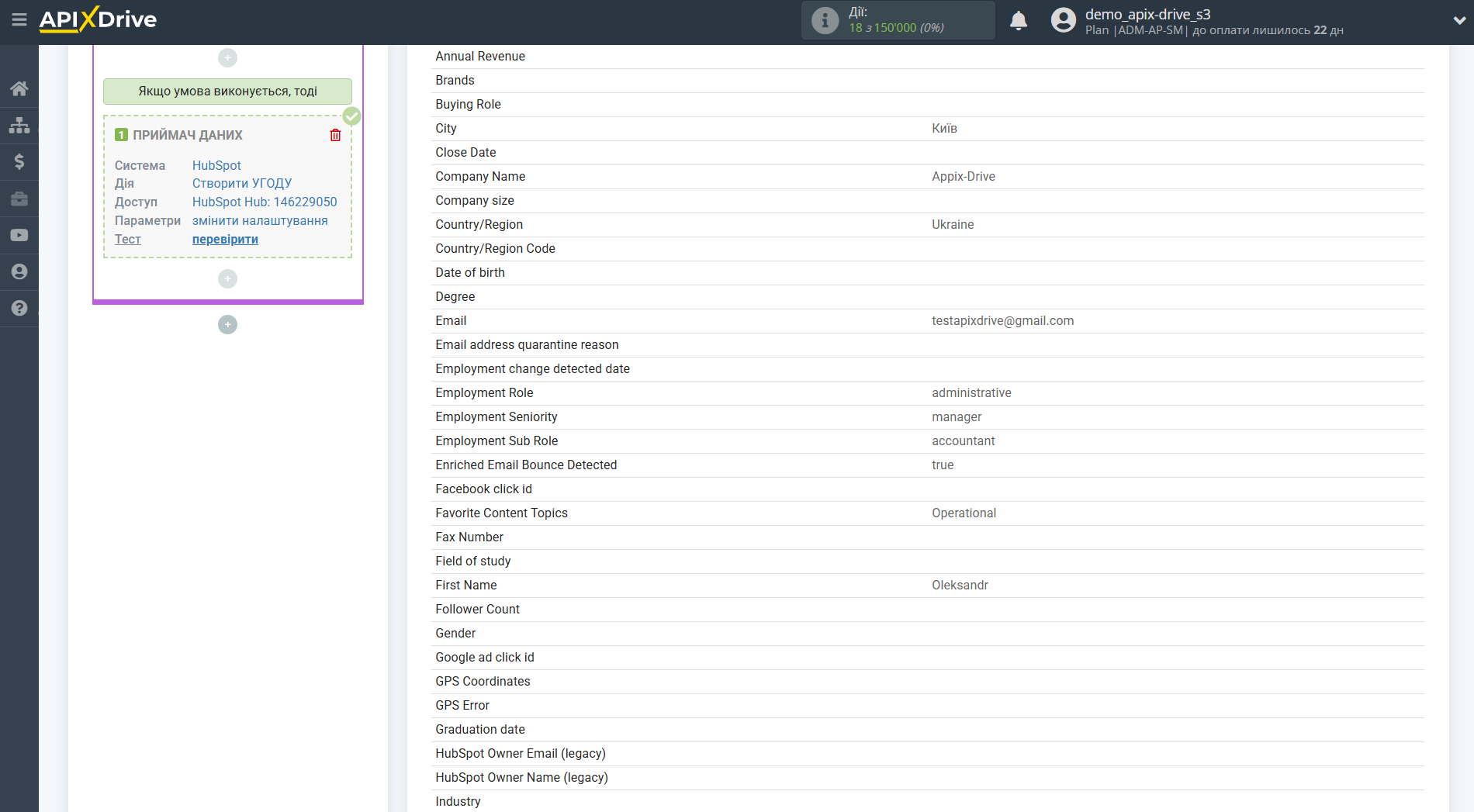This screenshot has height=812, width=1474.
Task: Expand the account dropdown chevron
Action: [x=1458, y=21]
